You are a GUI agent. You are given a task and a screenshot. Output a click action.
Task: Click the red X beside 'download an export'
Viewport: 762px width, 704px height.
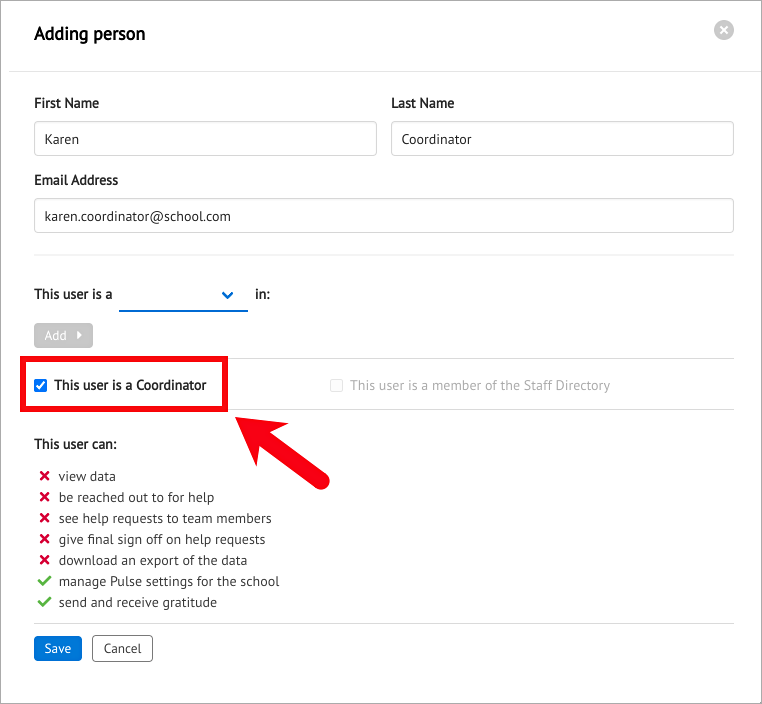[x=44, y=560]
